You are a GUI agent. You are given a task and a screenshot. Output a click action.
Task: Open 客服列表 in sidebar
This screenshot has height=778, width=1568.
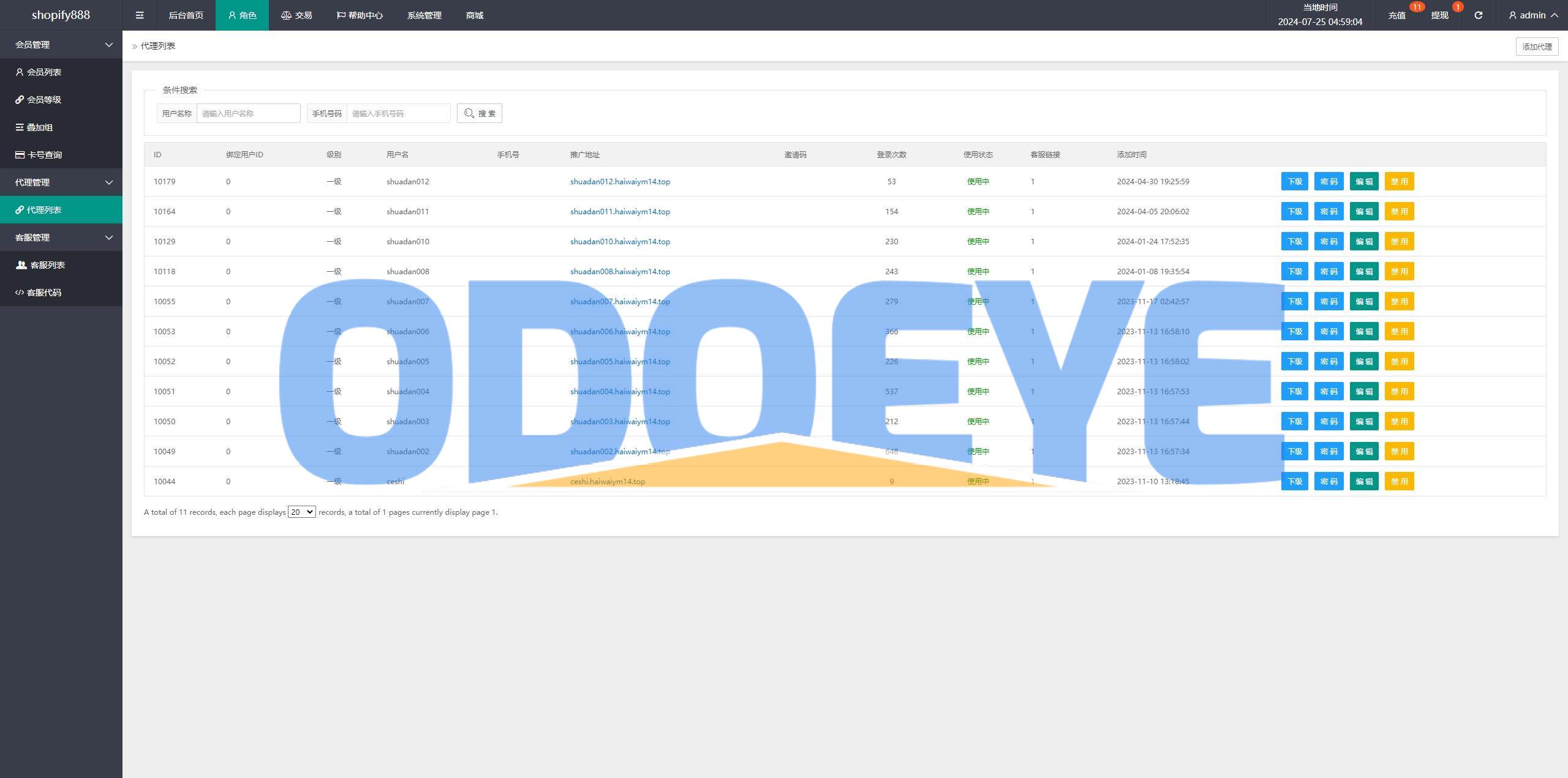[x=61, y=265]
